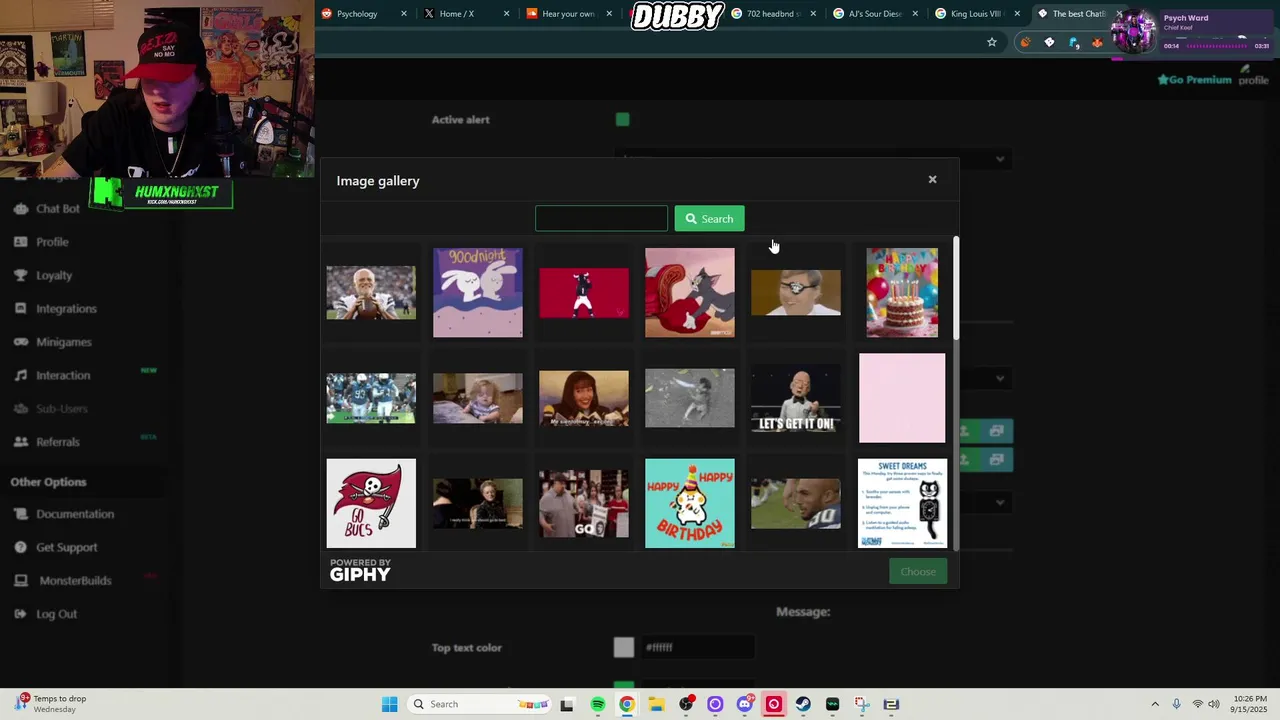Open Profile in the sidebar

[52, 242]
